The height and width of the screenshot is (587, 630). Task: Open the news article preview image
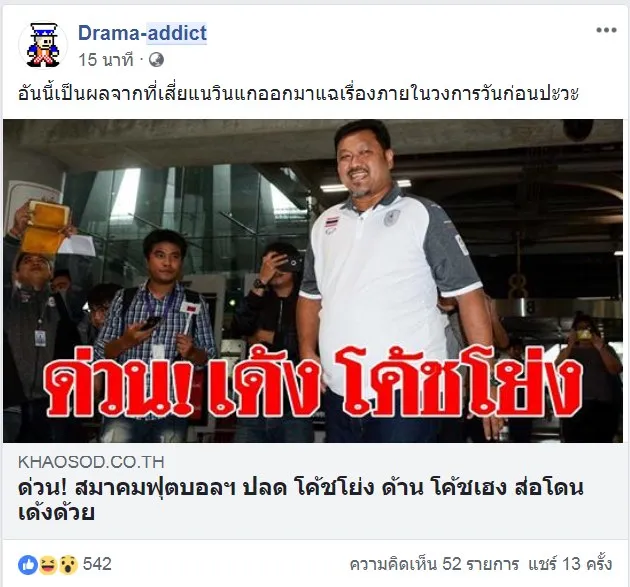[x=313, y=281]
